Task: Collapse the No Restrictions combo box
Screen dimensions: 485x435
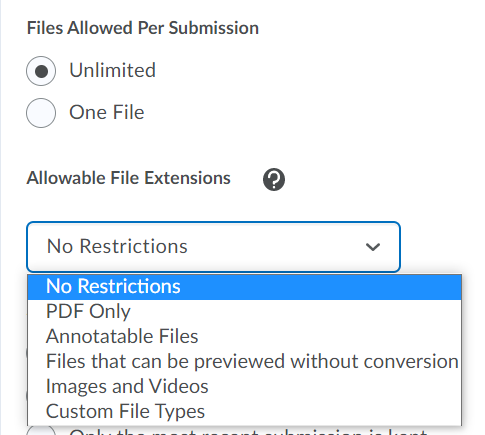Action: coord(213,247)
